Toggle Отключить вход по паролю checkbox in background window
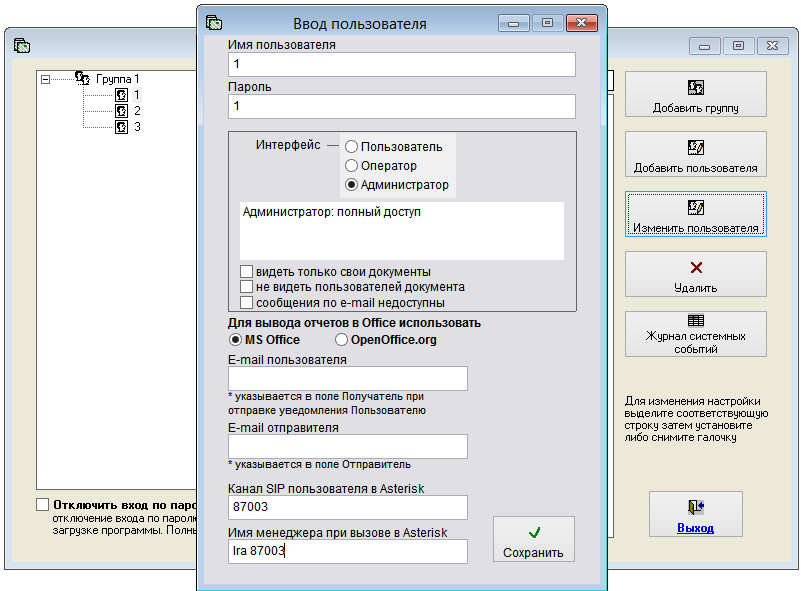801x591 pixels. tap(42, 505)
